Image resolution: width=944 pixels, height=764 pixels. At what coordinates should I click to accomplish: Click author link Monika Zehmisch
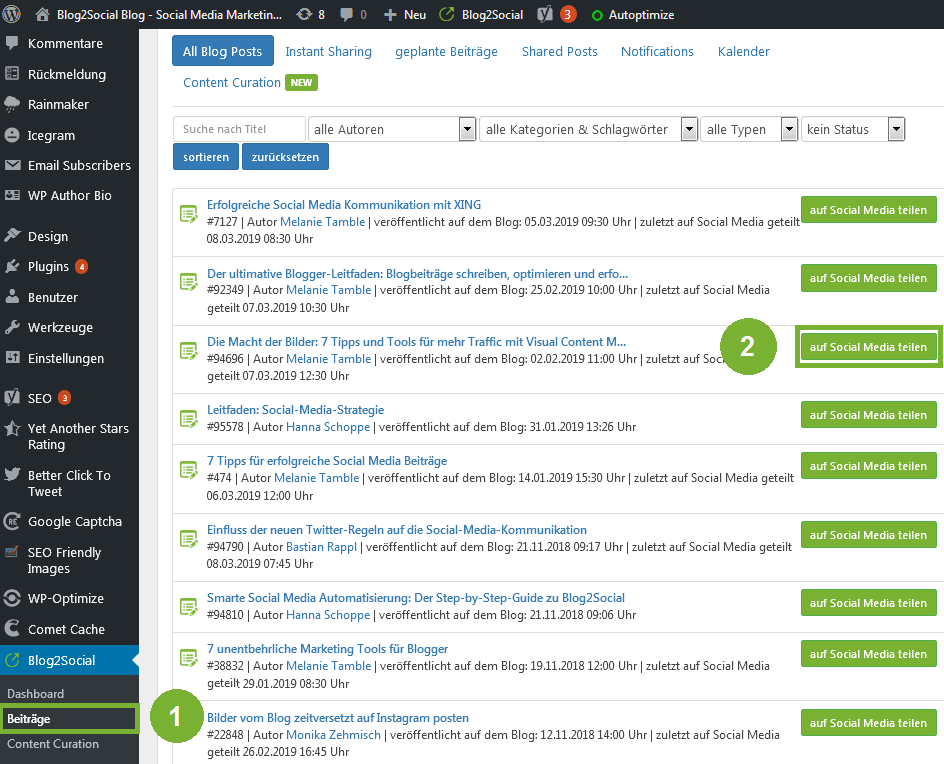pos(334,734)
